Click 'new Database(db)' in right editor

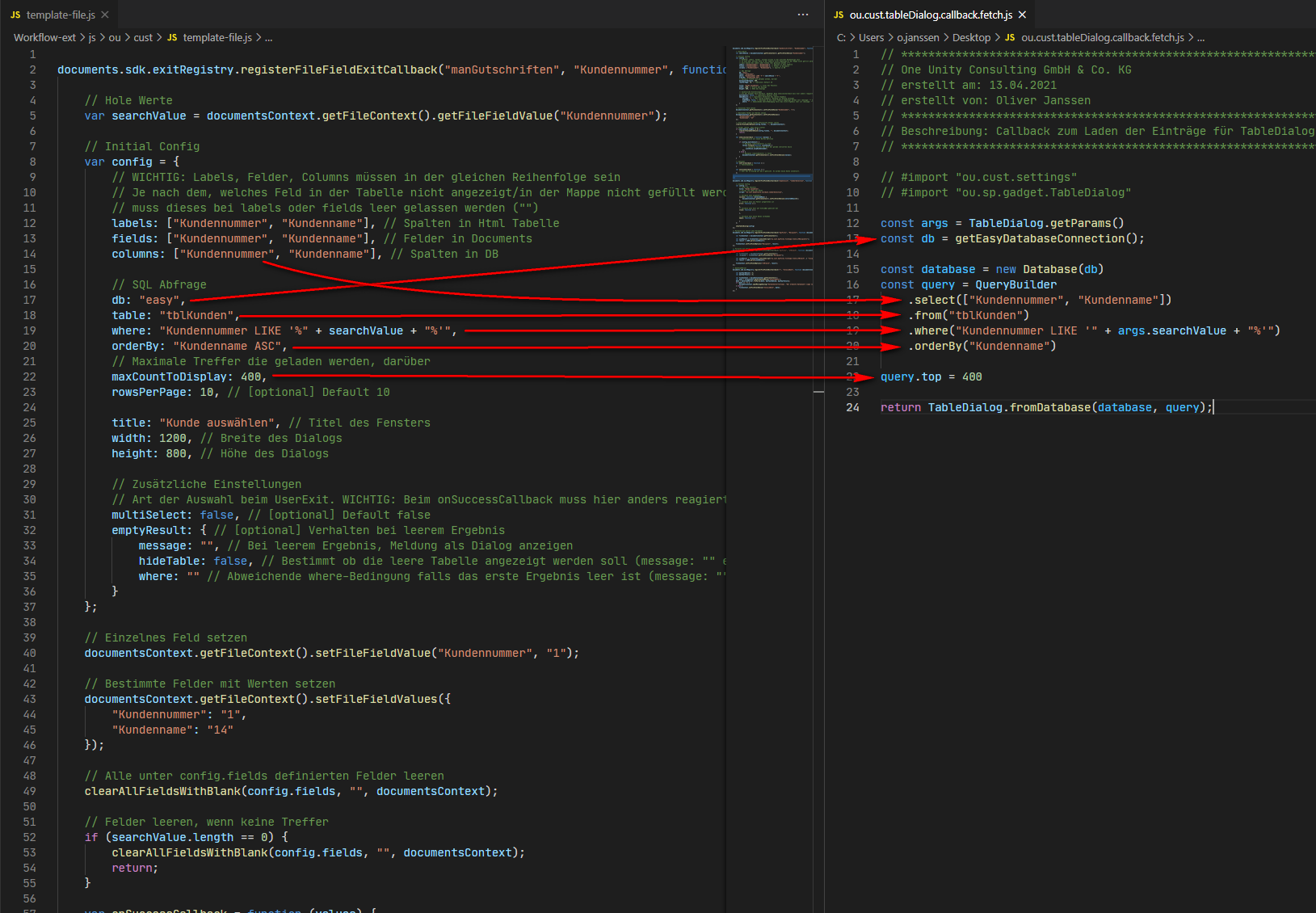(1049, 269)
